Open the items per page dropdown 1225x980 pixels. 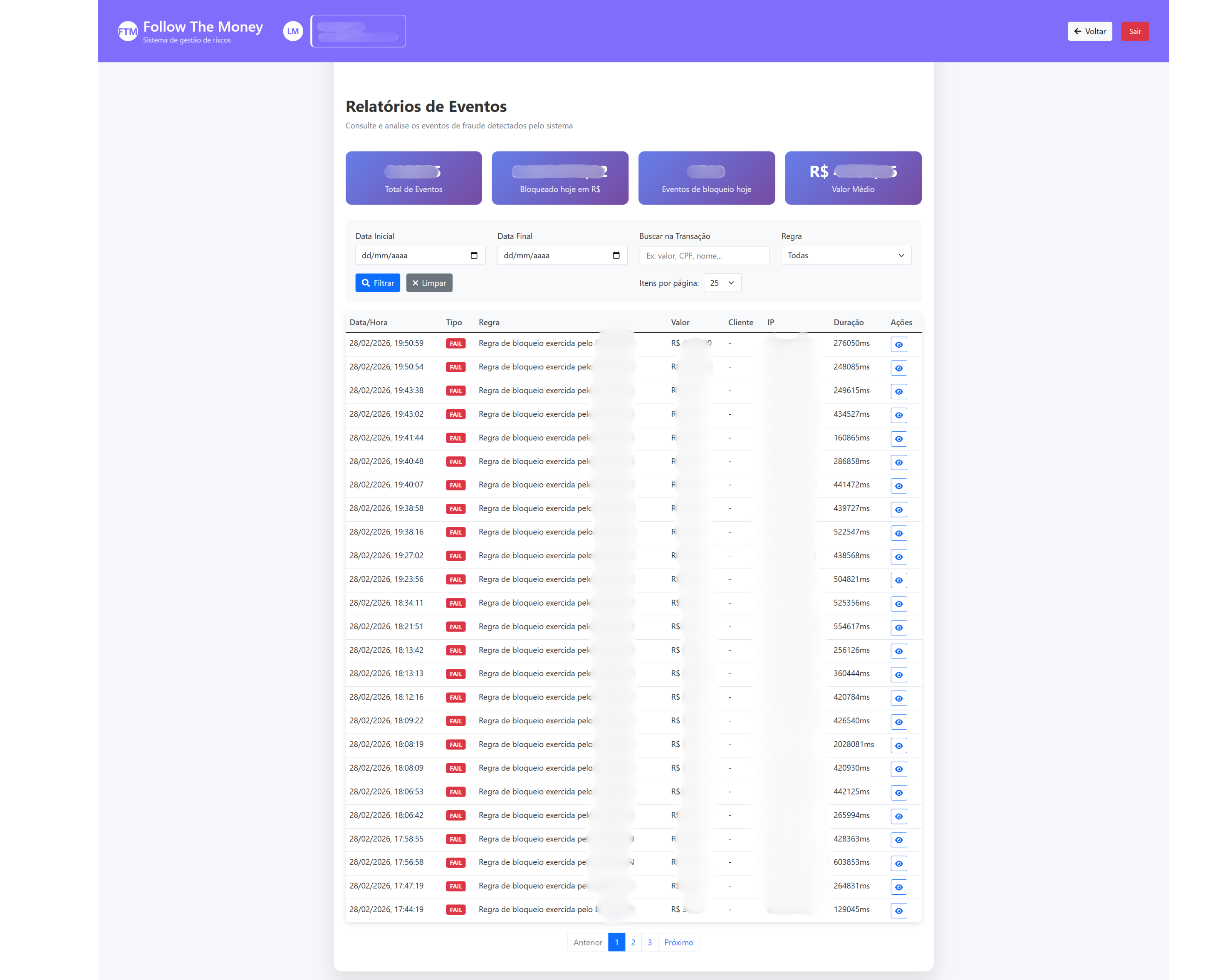(722, 283)
